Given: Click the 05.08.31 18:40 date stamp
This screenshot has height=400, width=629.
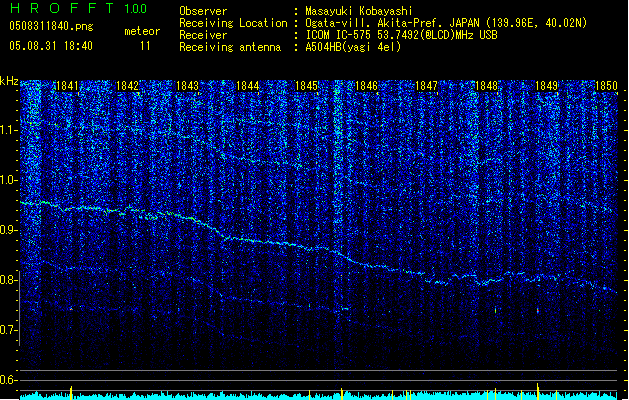Looking at the screenshot, I should tap(49, 46).
